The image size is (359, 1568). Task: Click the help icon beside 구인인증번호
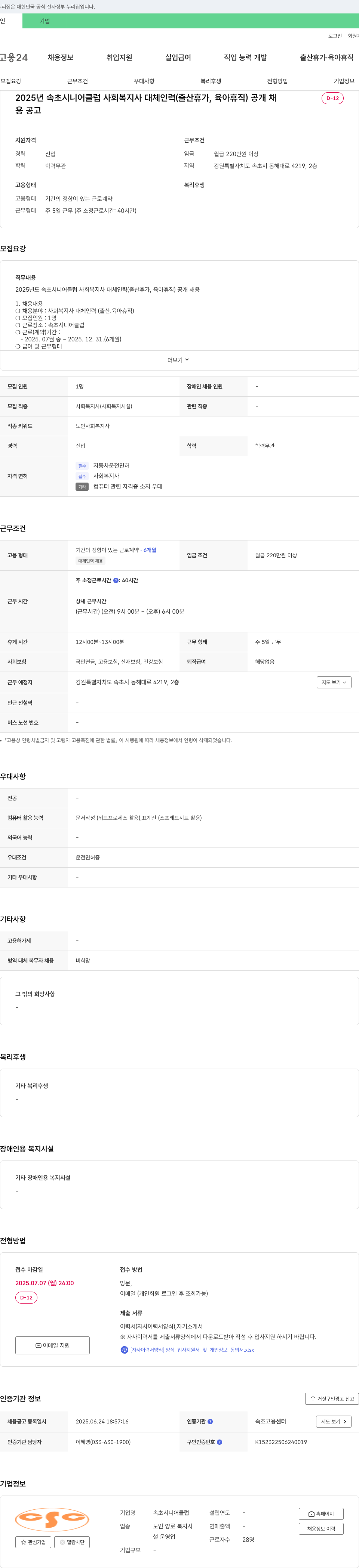(220, 1442)
